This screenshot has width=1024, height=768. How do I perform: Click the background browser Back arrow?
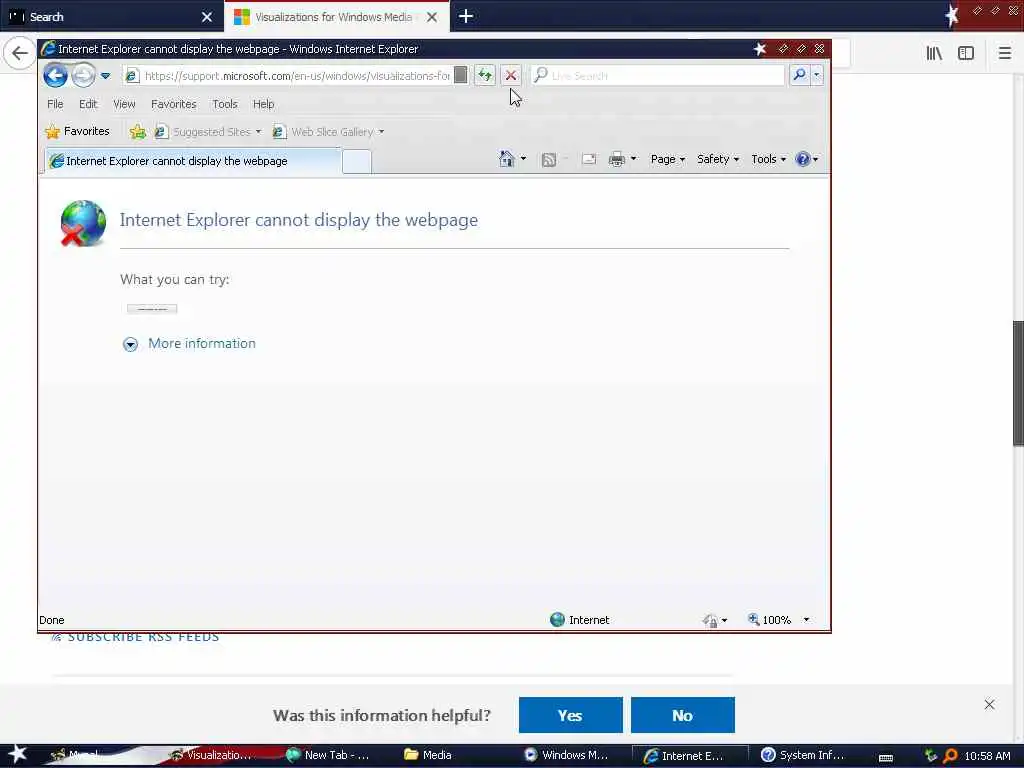[20, 53]
